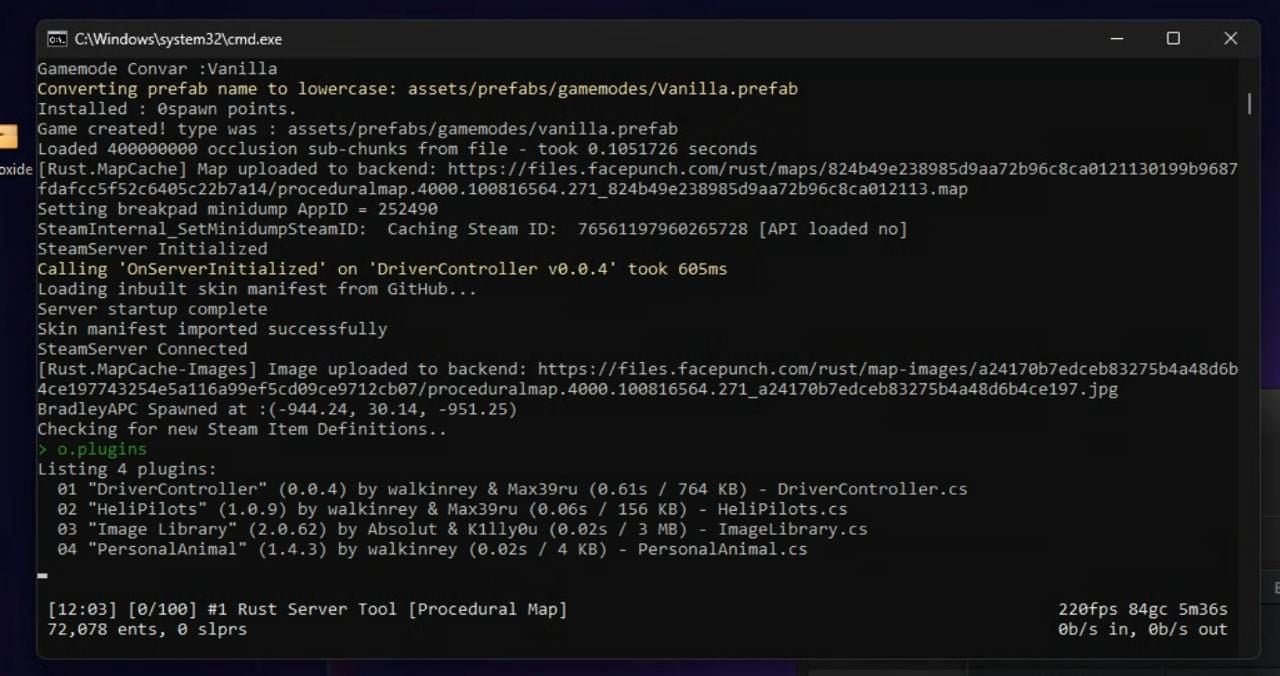Maximize the cmd.exe window
The image size is (1280, 676).
tap(1173, 39)
